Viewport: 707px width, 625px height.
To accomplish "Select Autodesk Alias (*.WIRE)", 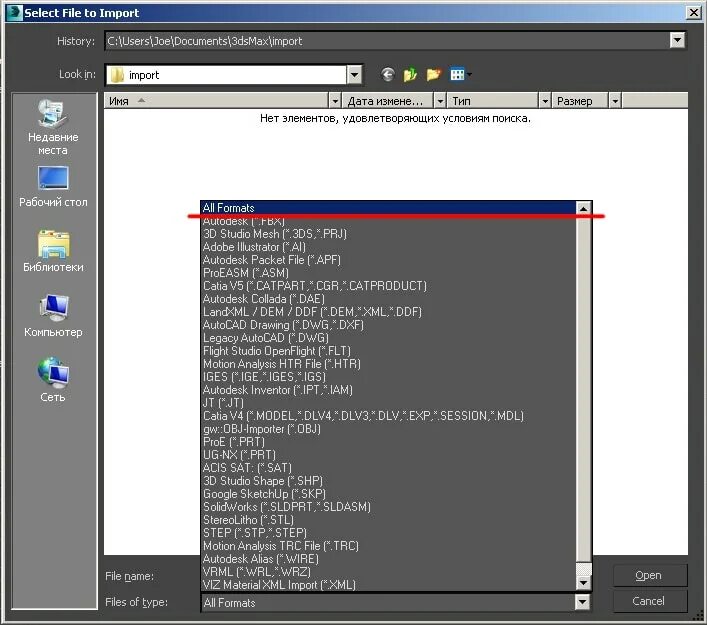I will 388,559.
